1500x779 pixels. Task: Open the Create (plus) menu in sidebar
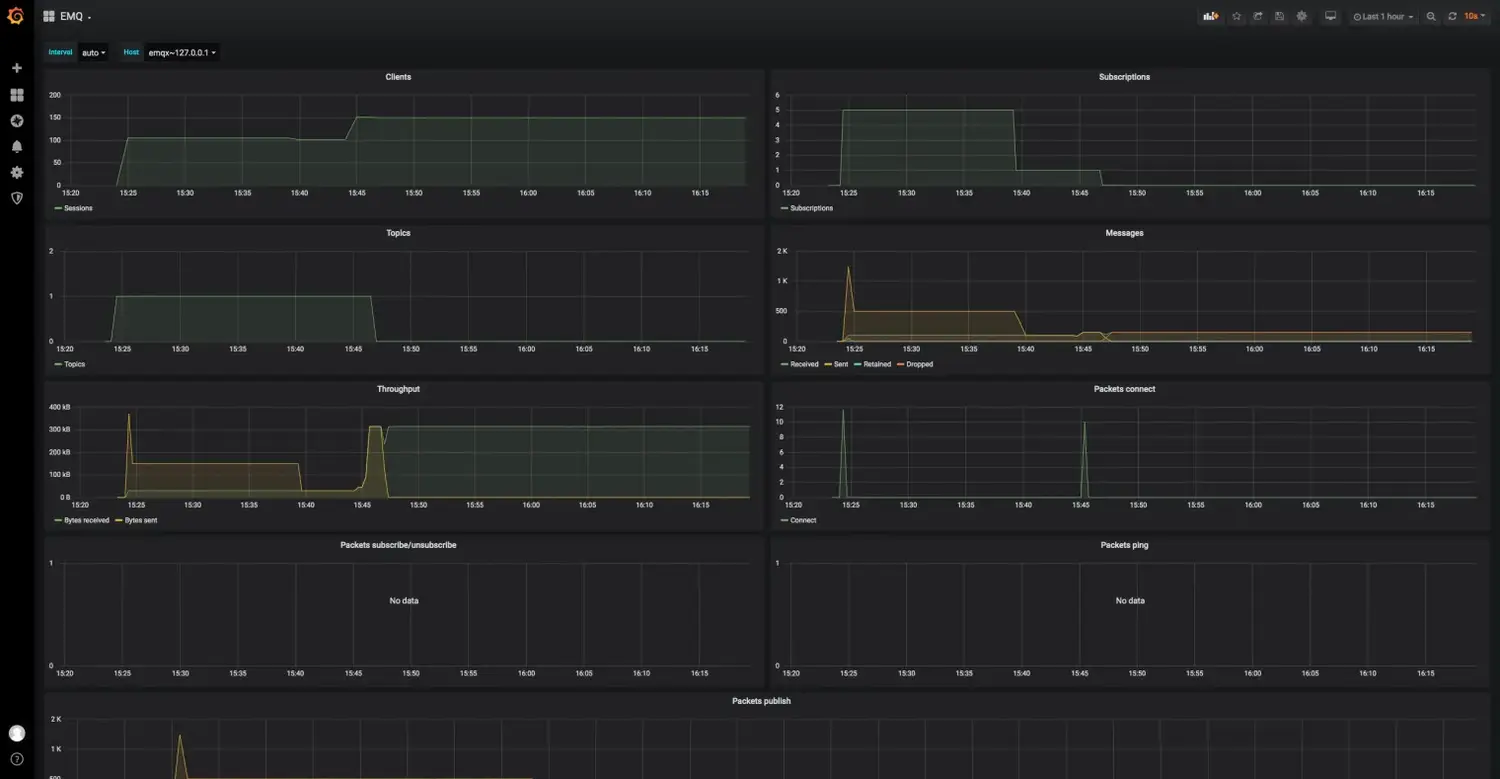coord(16,67)
